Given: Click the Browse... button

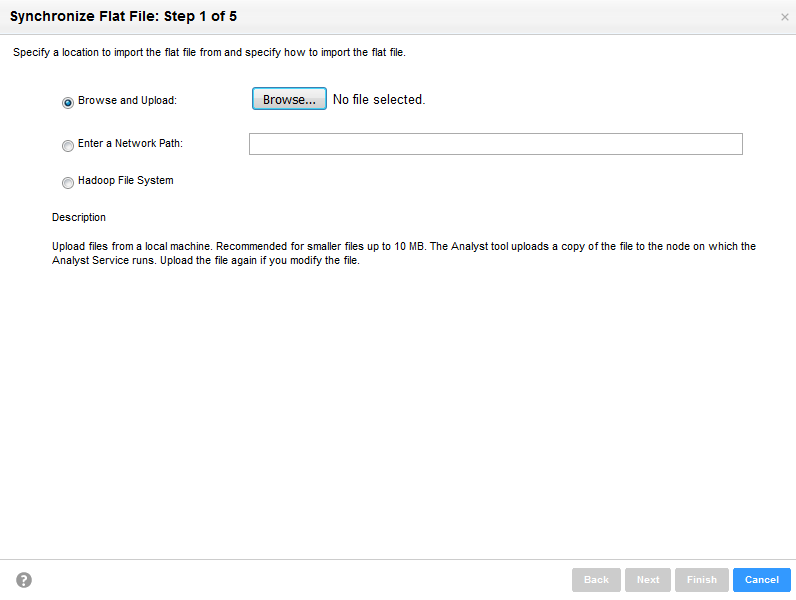Looking at the screenshot, I should (289, 99).
